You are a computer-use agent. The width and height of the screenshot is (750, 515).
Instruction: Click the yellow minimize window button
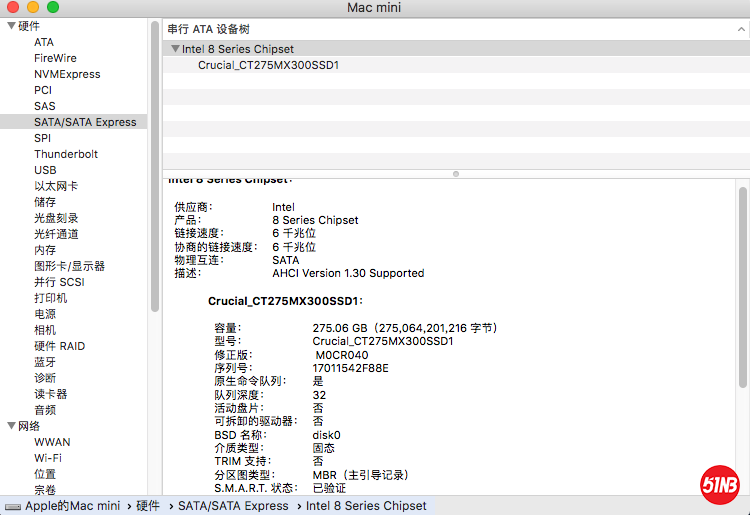click(x=32, y=8)
